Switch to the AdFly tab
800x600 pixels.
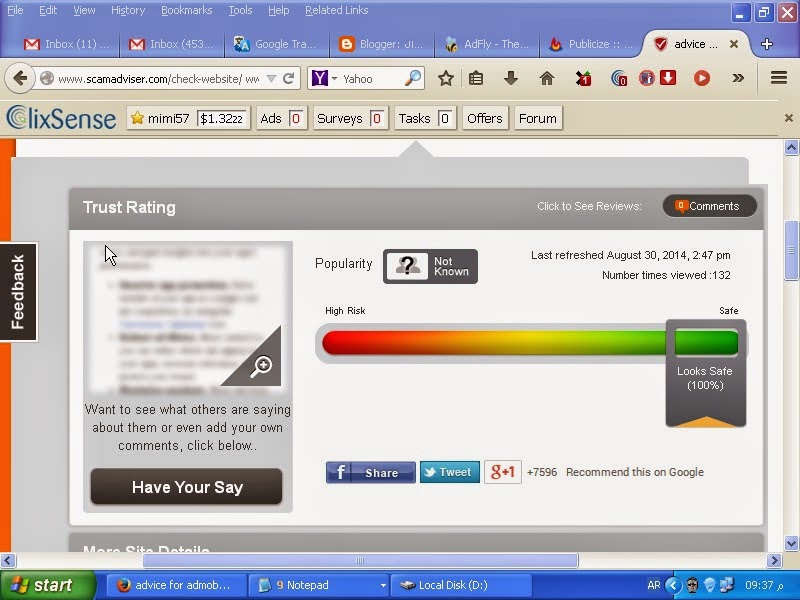[x=487, y=44]
